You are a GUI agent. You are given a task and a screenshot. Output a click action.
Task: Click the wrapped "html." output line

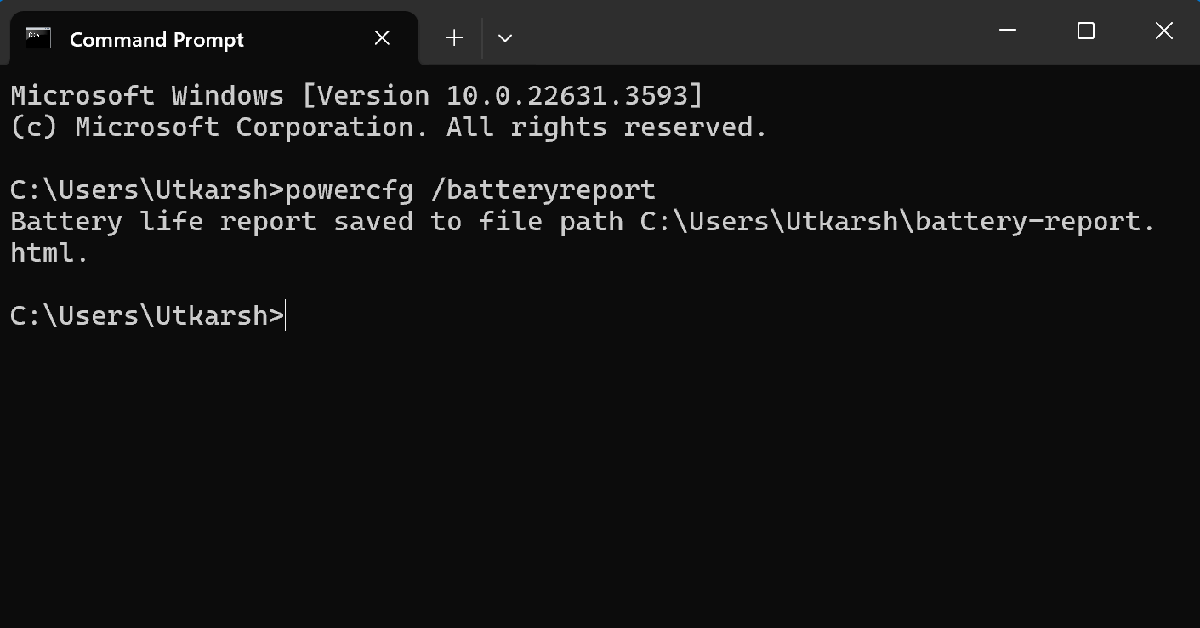(49, 254)
